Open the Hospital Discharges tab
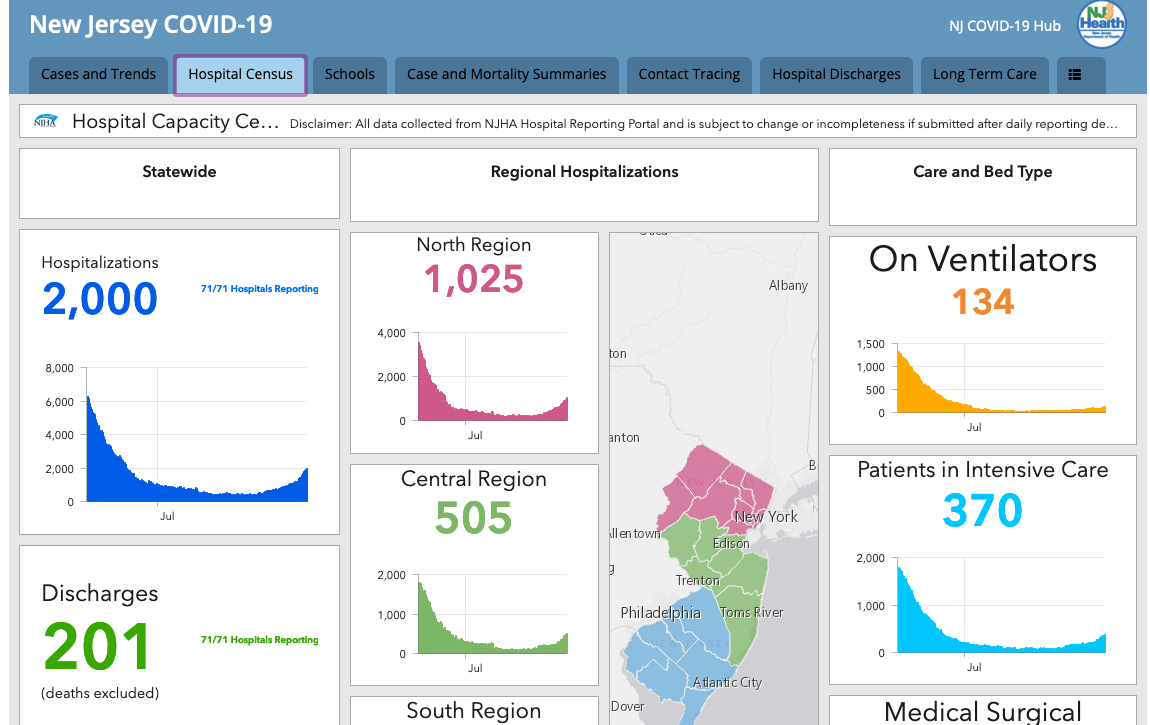 pos(836,75)
